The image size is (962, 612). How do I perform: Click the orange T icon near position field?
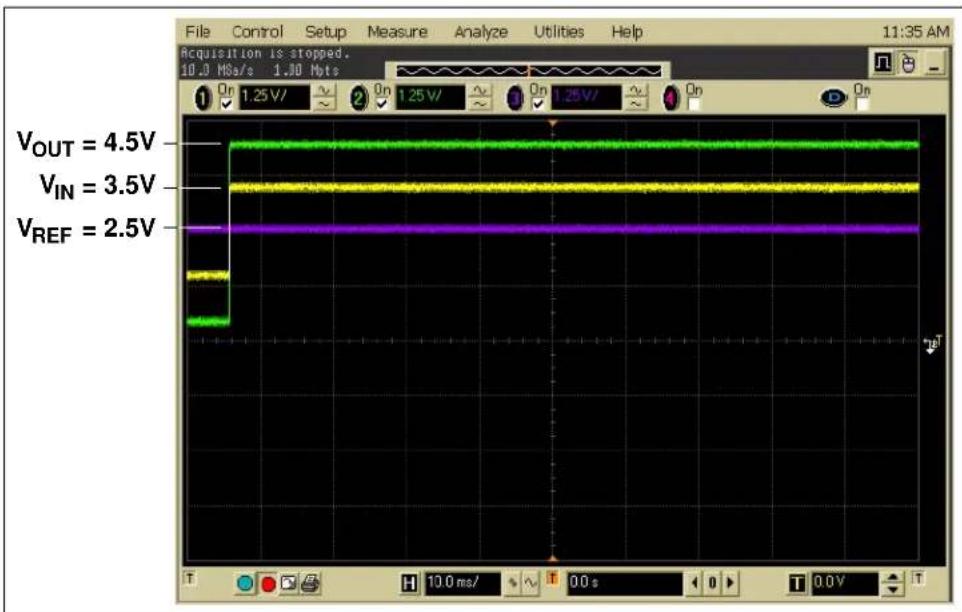[552, 578]
